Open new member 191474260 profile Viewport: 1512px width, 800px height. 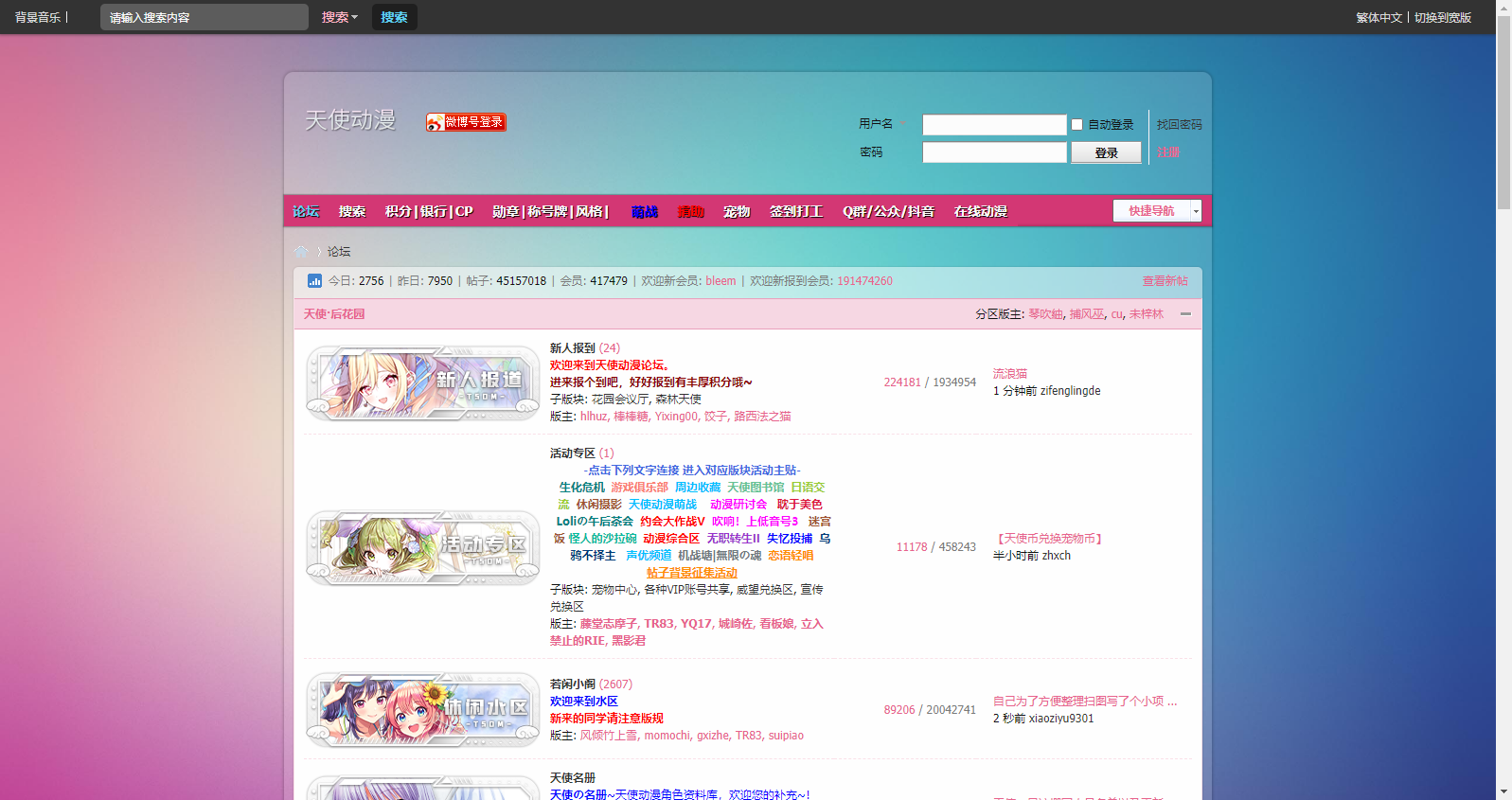tap(864, 281)
